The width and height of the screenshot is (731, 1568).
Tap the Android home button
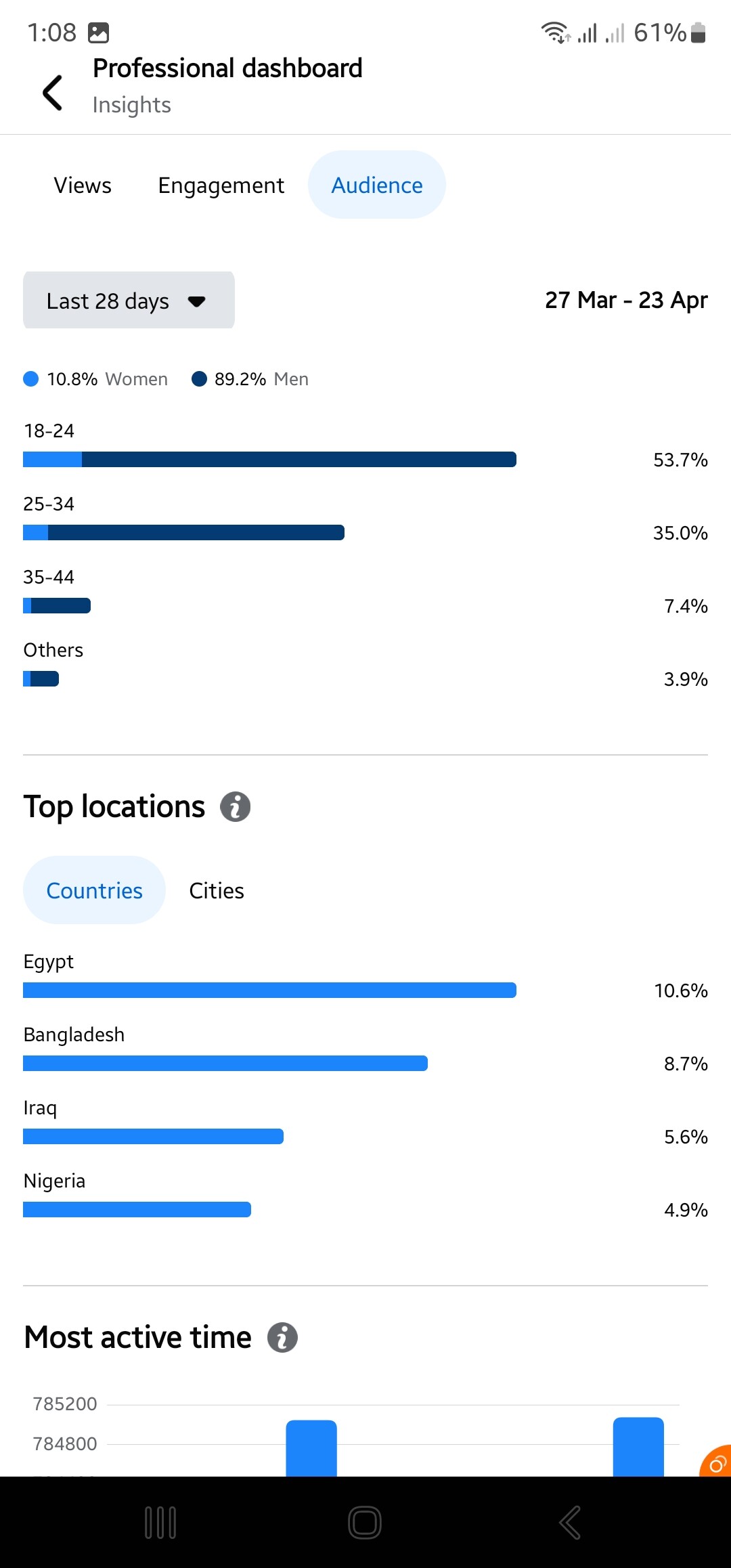365,1523
